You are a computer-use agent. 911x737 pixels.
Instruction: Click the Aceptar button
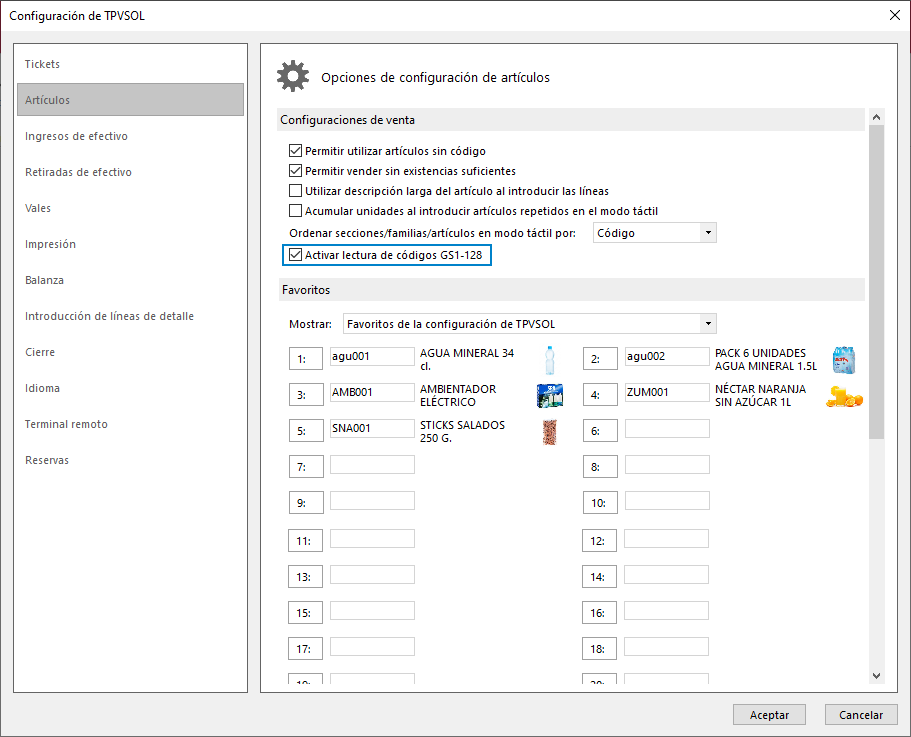769,715
